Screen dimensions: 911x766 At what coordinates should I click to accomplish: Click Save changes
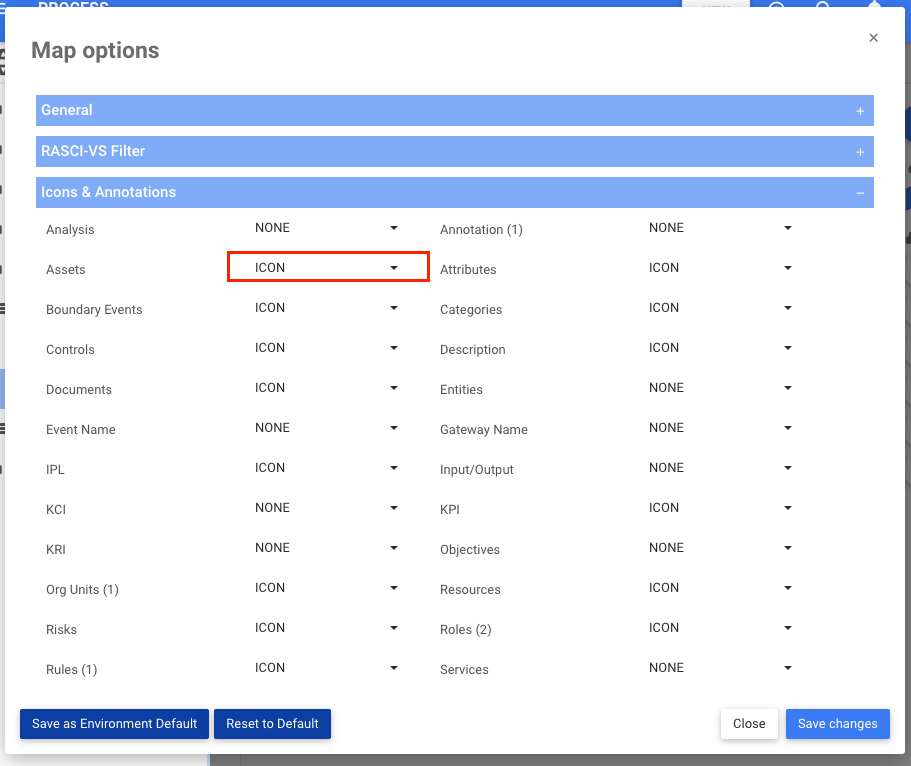click(x=837, y=723)
